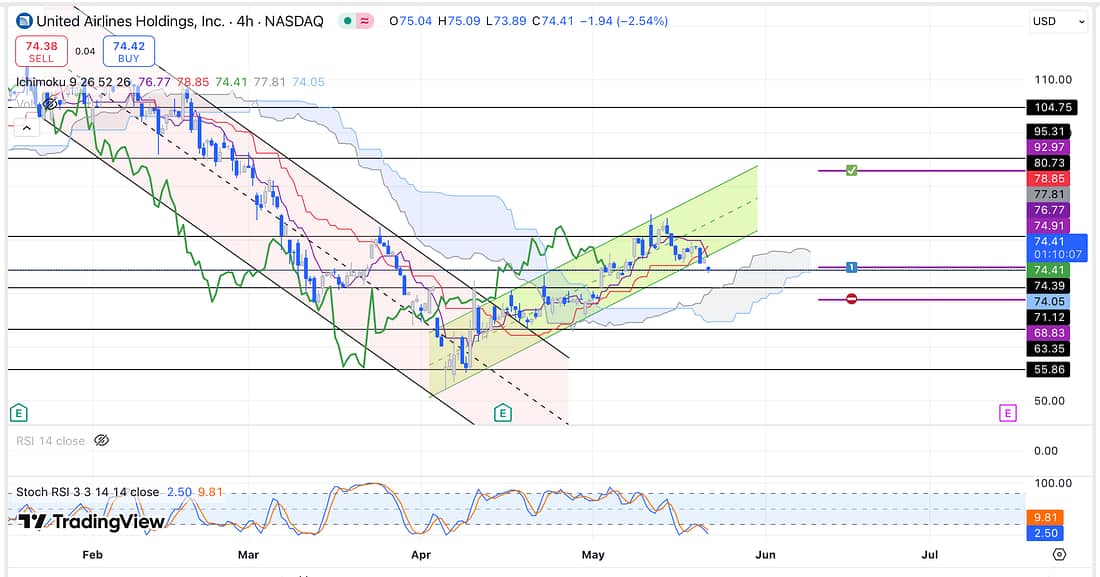Open the earnings marker near April
The width and height of the screenshot is (1100, 577).
pyautogui.click(x=502, y=412)
